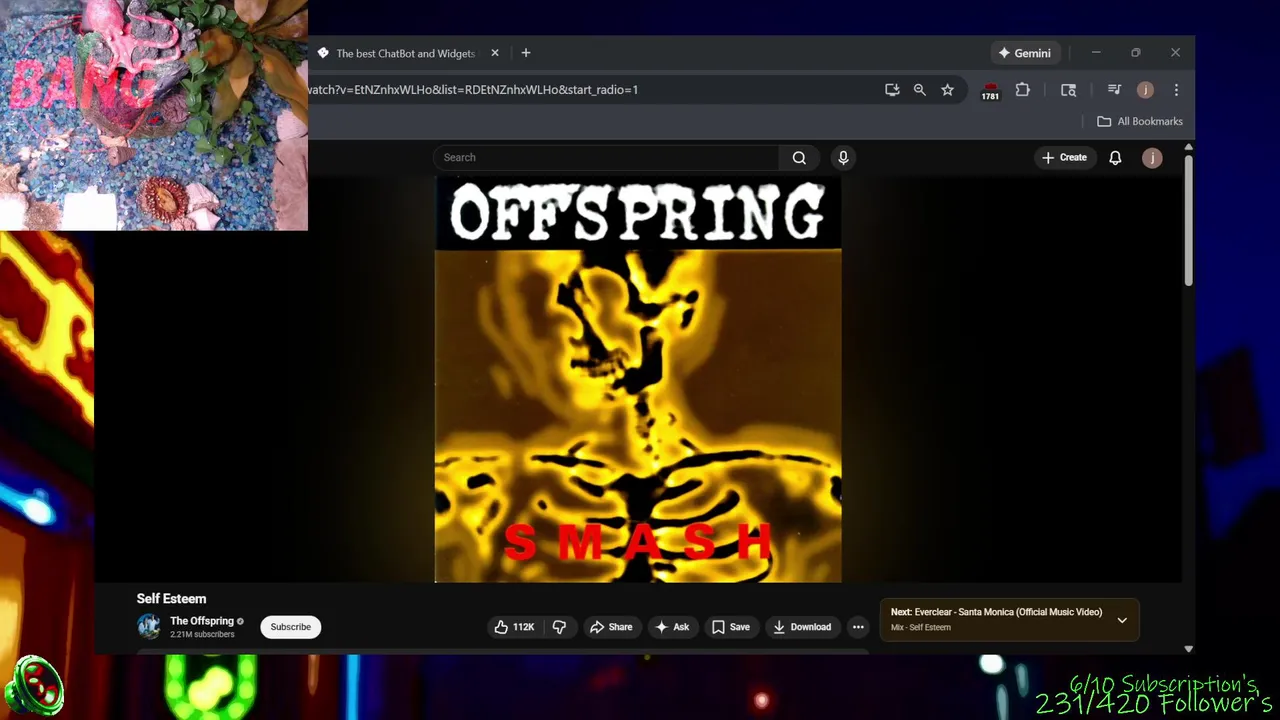Open The Offspring channel avatar
The image size is (1280, 720).
pyautogui.click(x=149, y=627)
